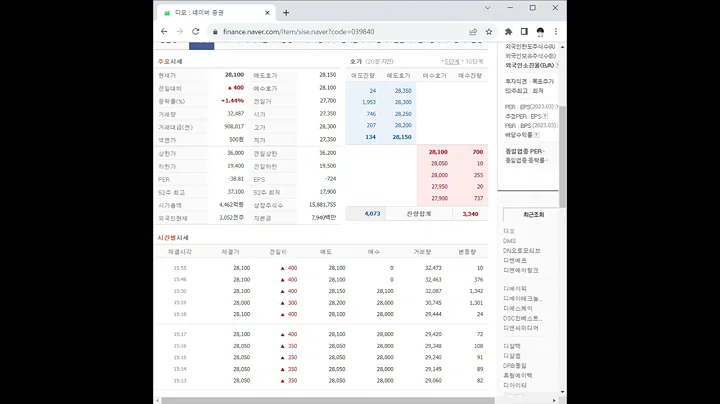The height and width of the screenshot is (404, 720).
Task: Open DN오토모티브 in recent list
Action: pos(522,251)
